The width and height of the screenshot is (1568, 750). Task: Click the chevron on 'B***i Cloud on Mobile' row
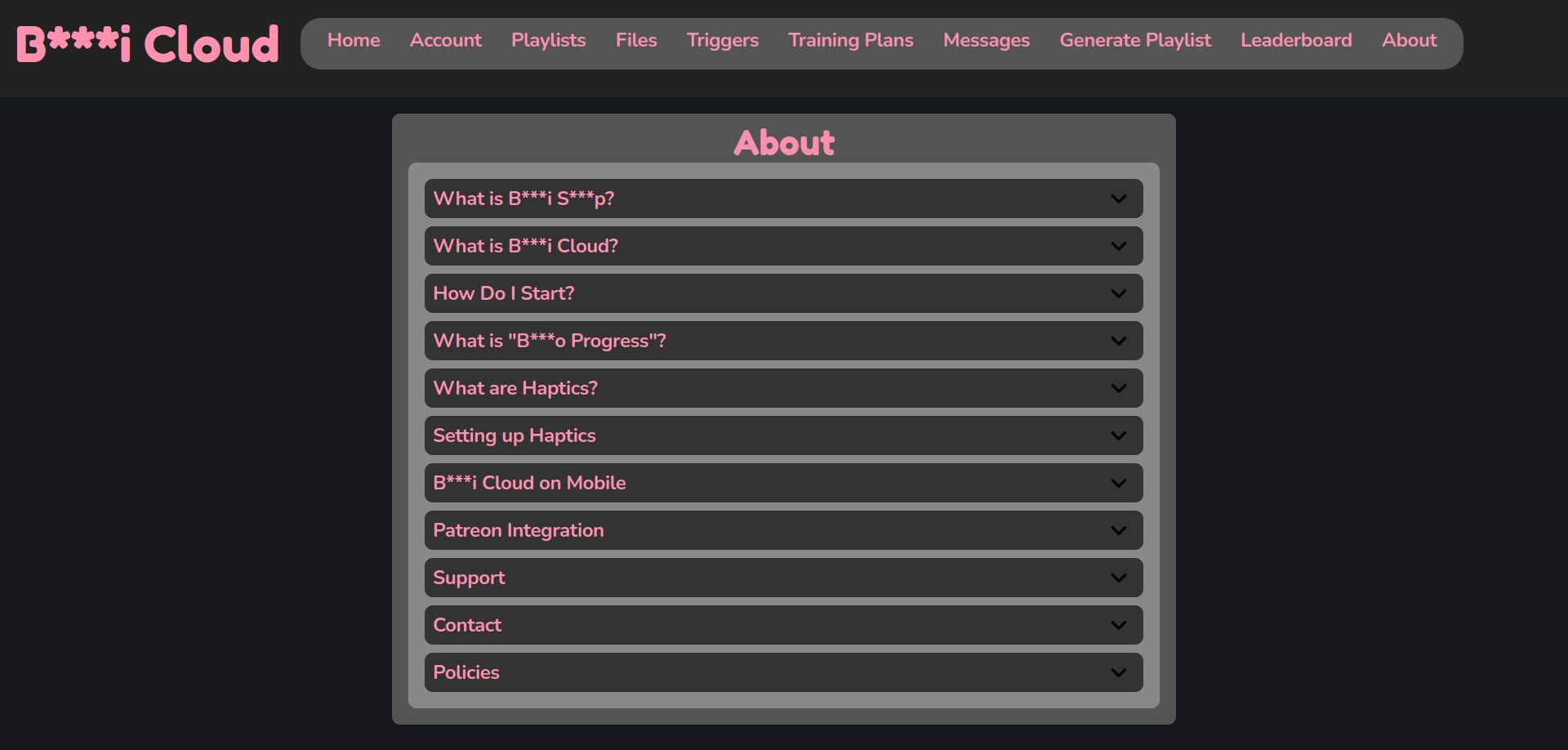[1119, 483]
